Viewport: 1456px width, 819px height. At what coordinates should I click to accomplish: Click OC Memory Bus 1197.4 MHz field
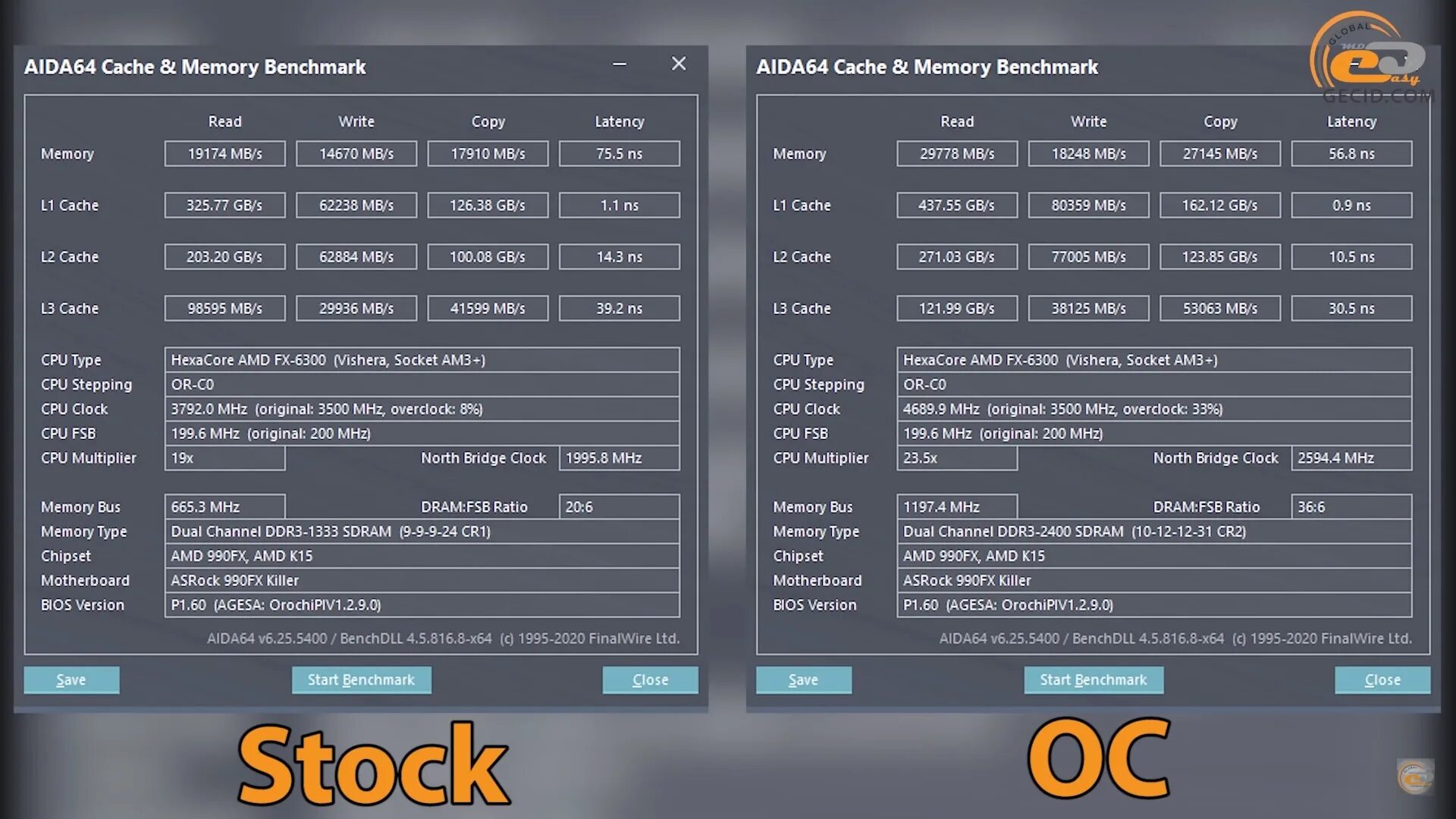tap(956, 507)
